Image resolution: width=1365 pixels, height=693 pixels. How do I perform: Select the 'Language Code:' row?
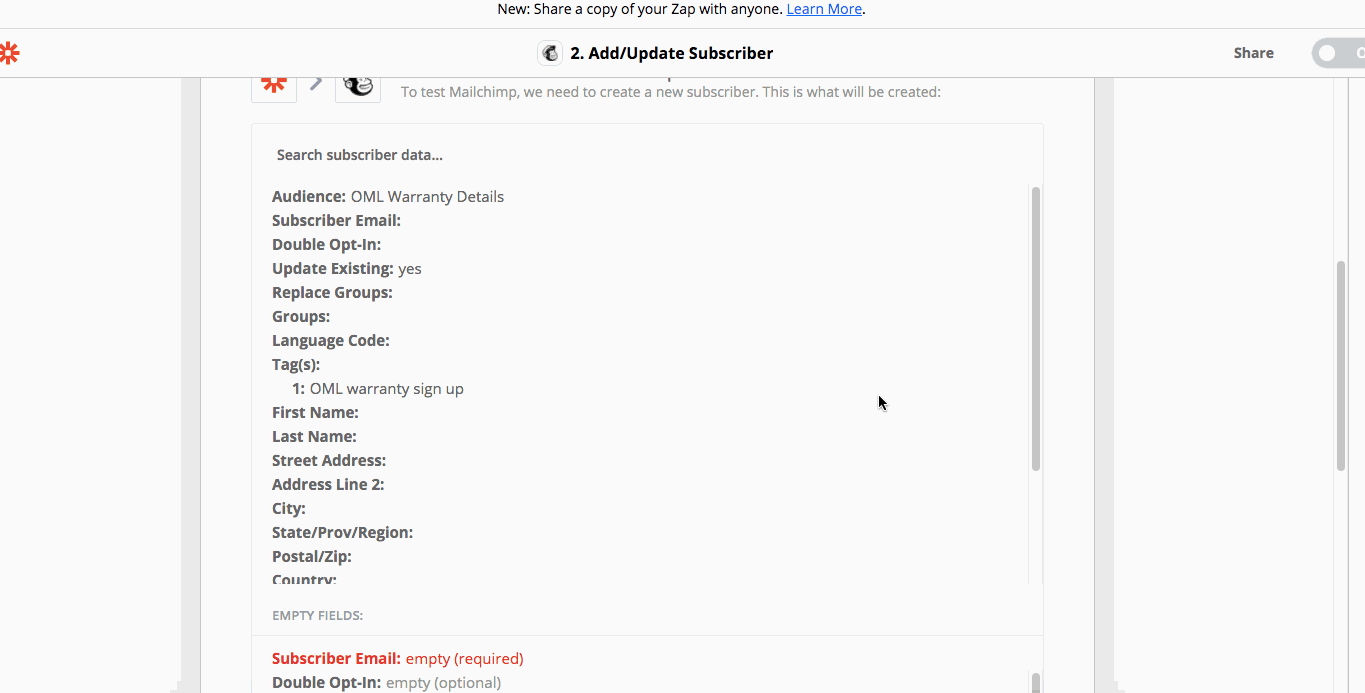331,341
